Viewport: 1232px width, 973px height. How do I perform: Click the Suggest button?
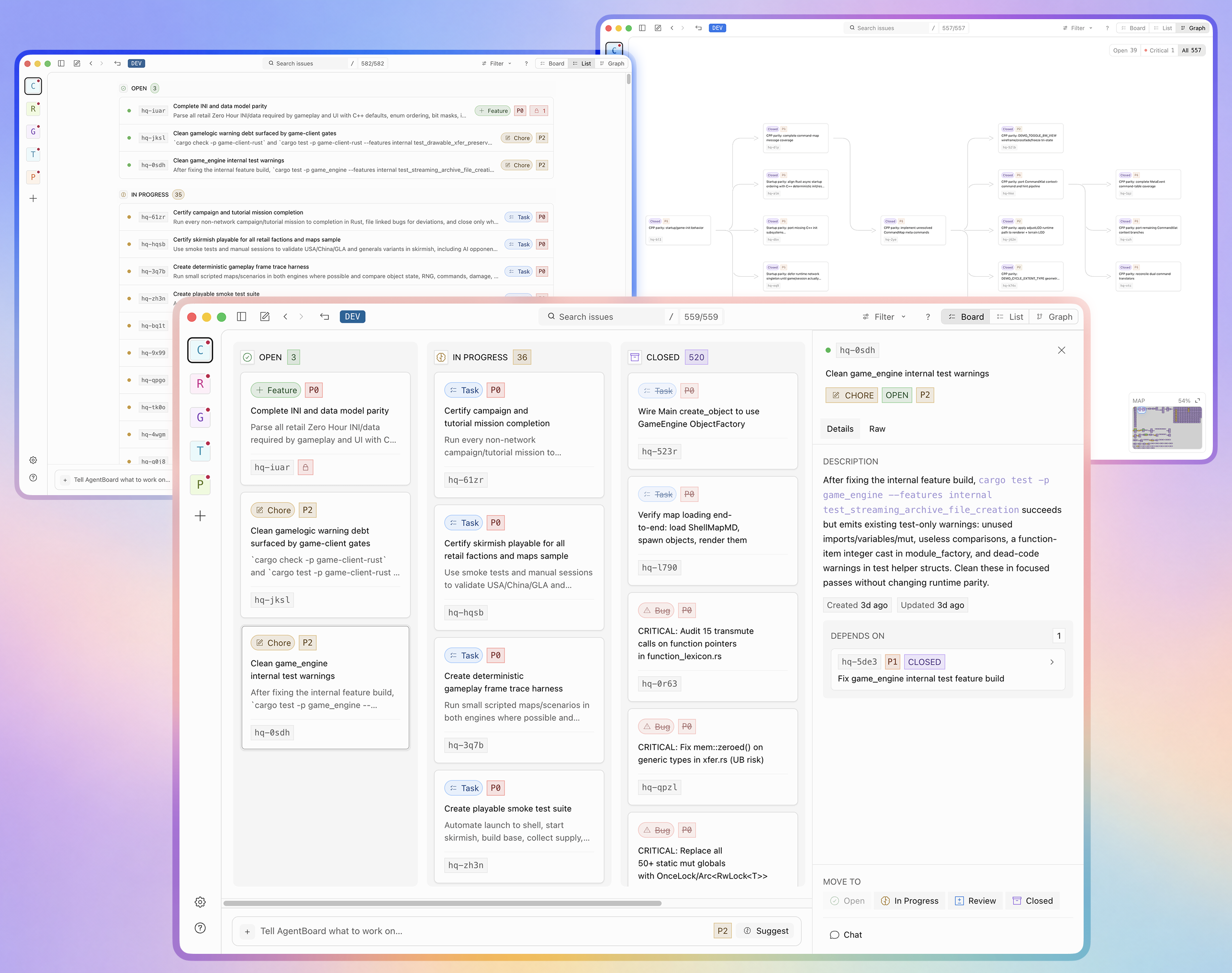pos(766,931)
